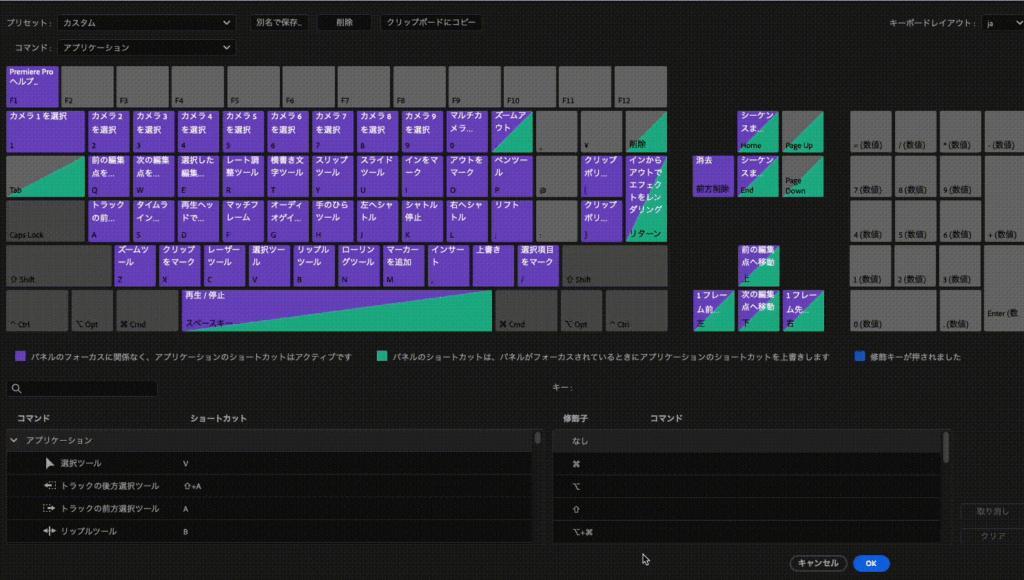Click the 取り消し button

click(x=993, y=512)
